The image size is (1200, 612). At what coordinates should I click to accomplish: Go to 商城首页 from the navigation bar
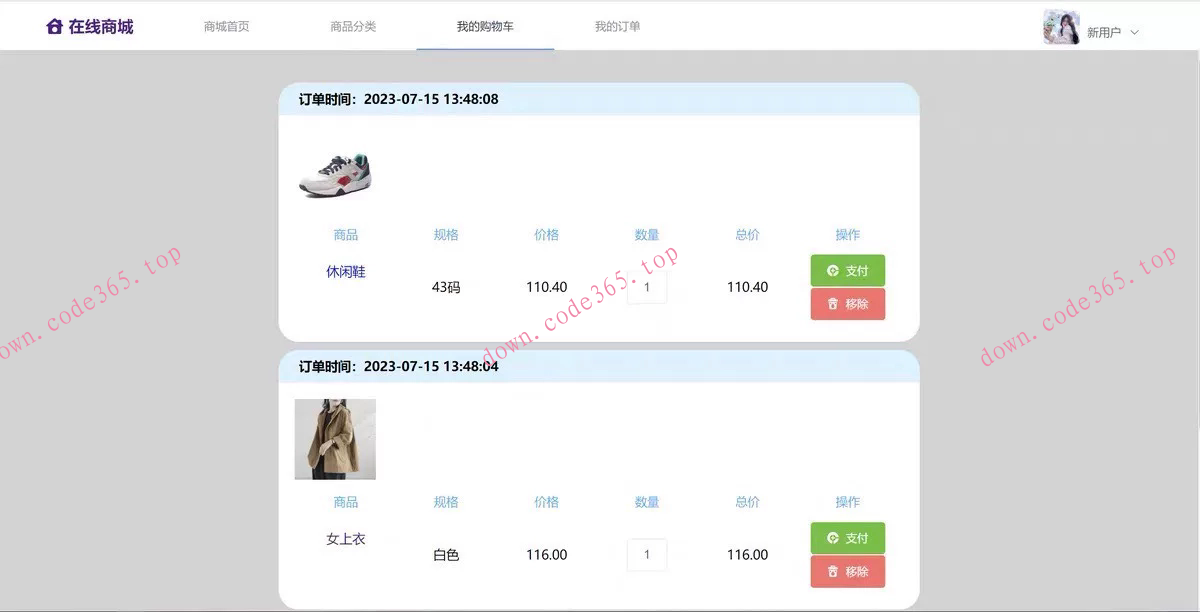pyautogui.click(x=225, y=27)
